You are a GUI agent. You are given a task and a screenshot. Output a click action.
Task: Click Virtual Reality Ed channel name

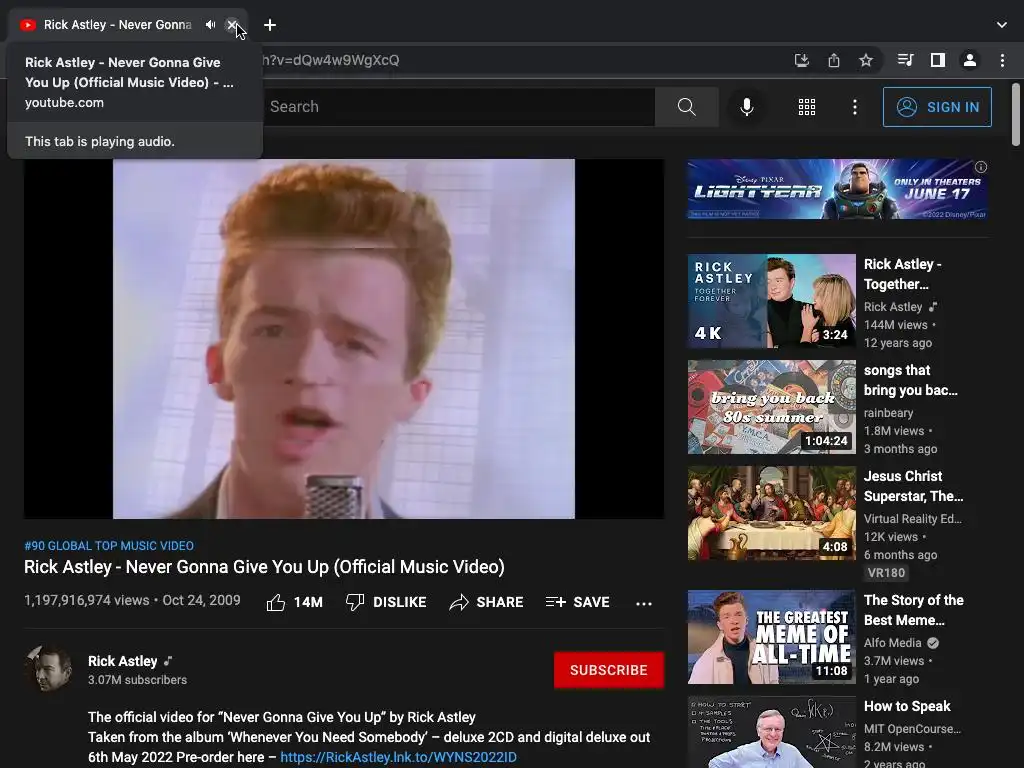pos(912,519)
